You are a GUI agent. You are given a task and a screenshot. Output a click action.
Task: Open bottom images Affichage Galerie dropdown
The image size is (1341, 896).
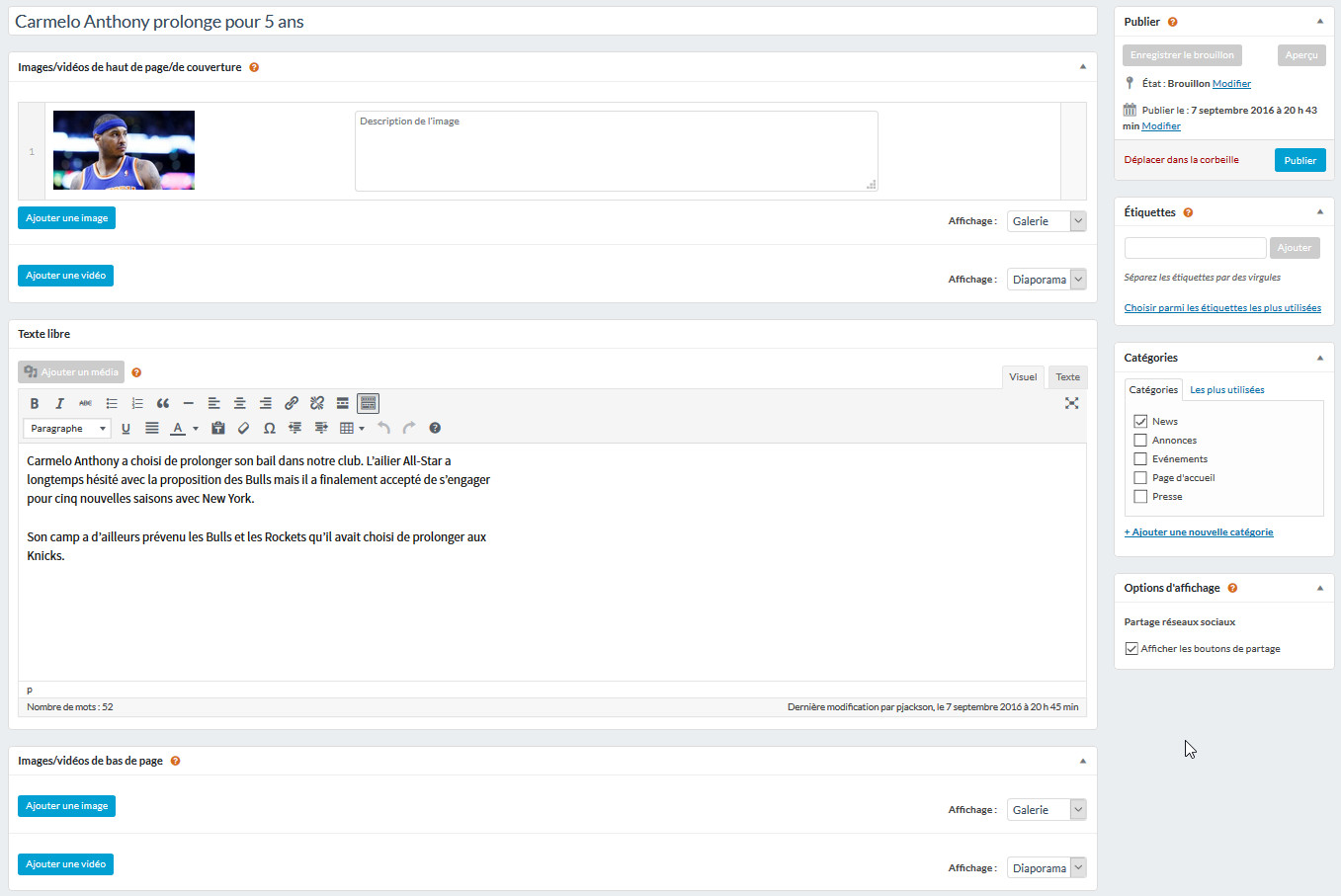[1047, 810]
